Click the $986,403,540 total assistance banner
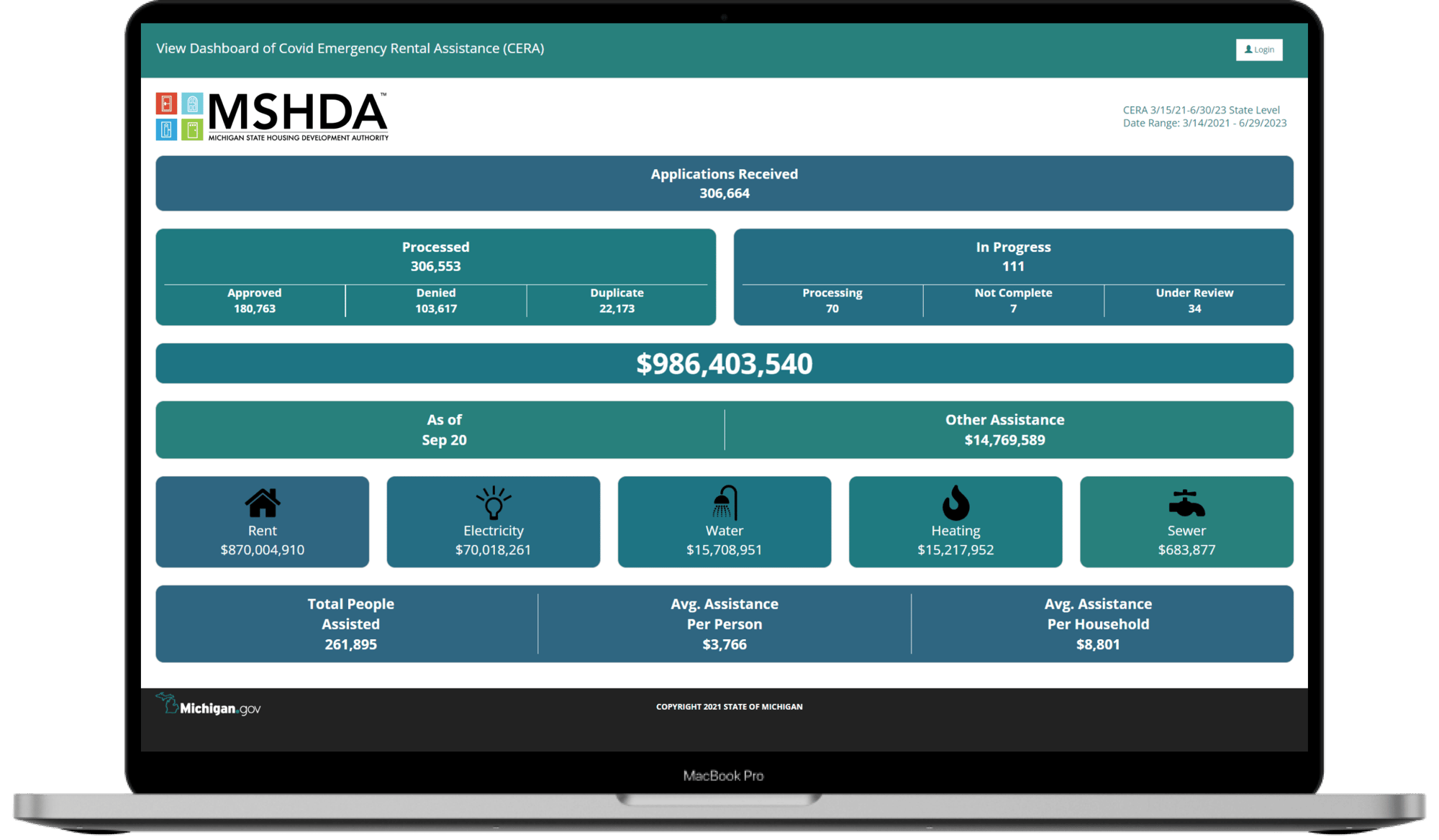This screenshot has width=1439, height=840. [x=724, y=364]
